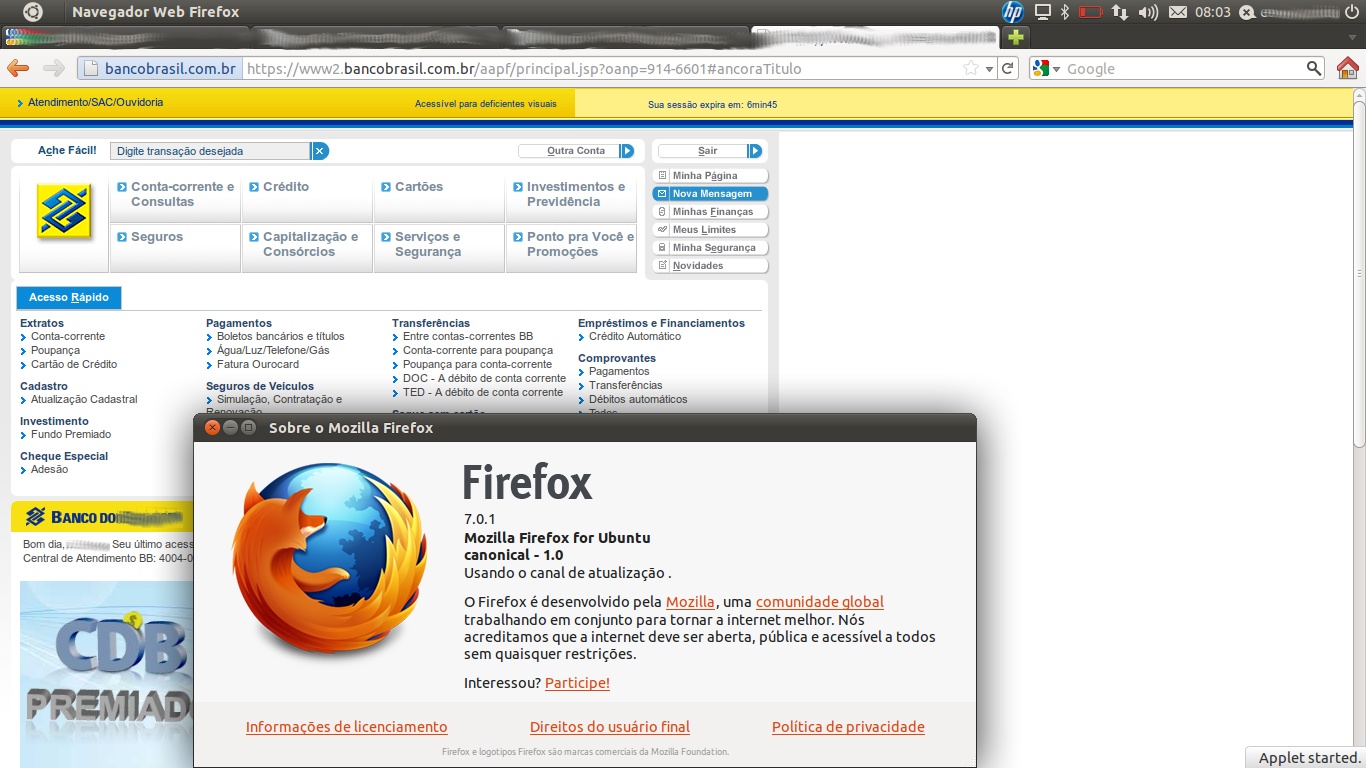Switch to the Acesso Rápido tab
Viewport: 1366px width, 768px height.
pyautogui.click(x=68, y=297)
